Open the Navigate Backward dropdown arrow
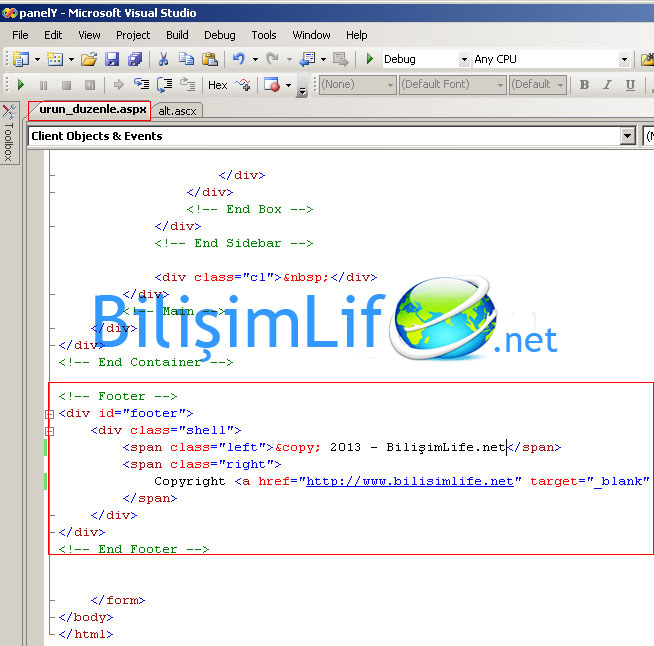This screenshot has height=646, width=654. pyautogui.click(x=323, y=60)
